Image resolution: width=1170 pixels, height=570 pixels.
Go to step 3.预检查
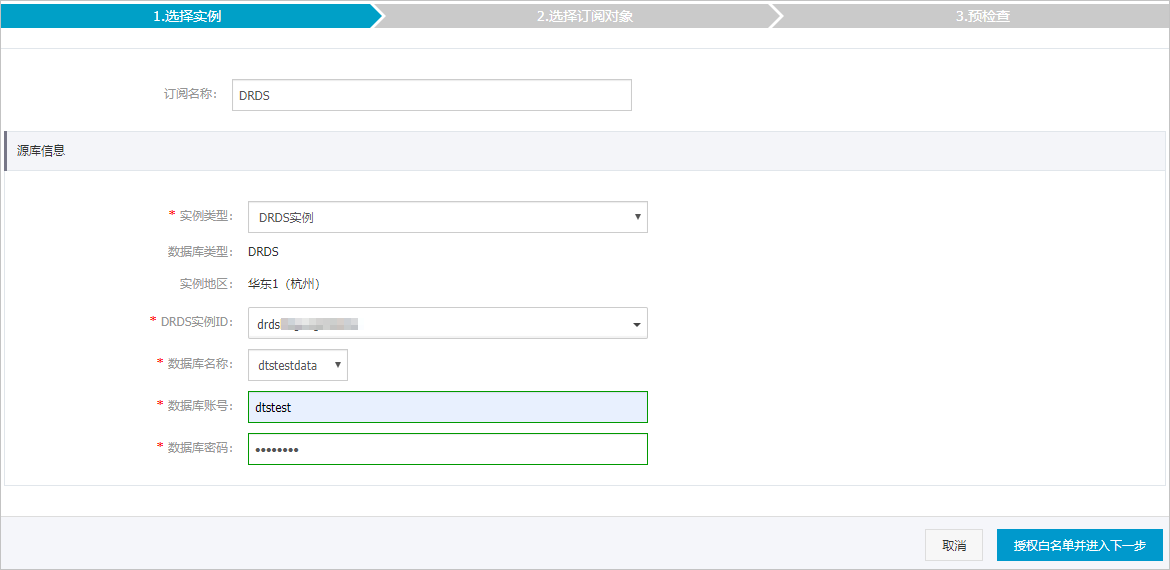tap(983, 16)
